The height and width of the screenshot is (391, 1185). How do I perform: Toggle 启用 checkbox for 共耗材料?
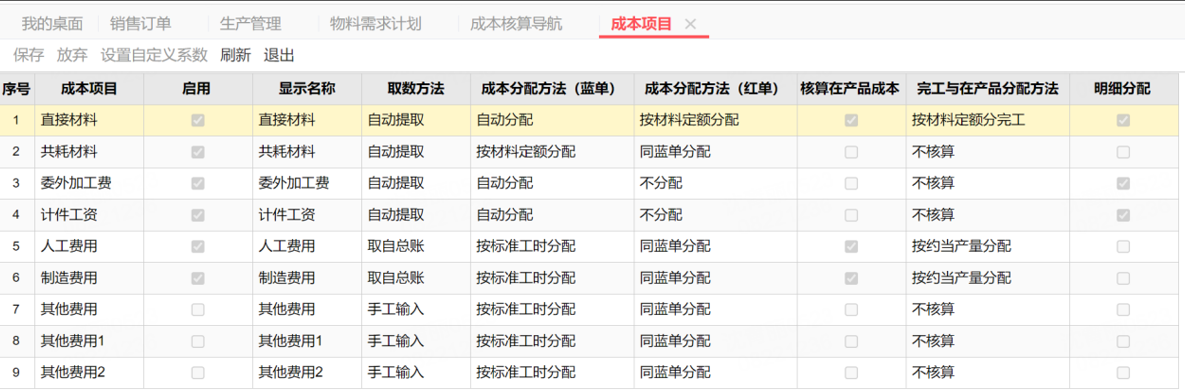tap(198, 152)
